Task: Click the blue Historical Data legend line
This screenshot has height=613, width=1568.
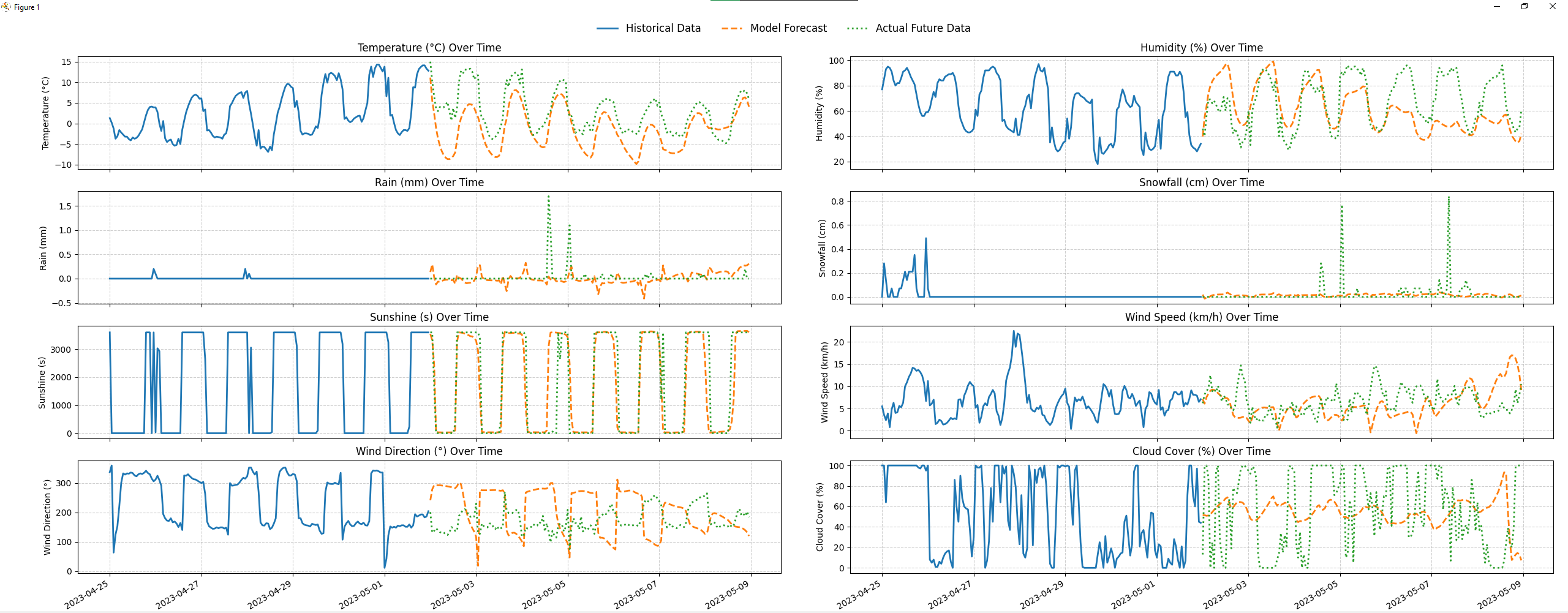Action: click(607, 28)
